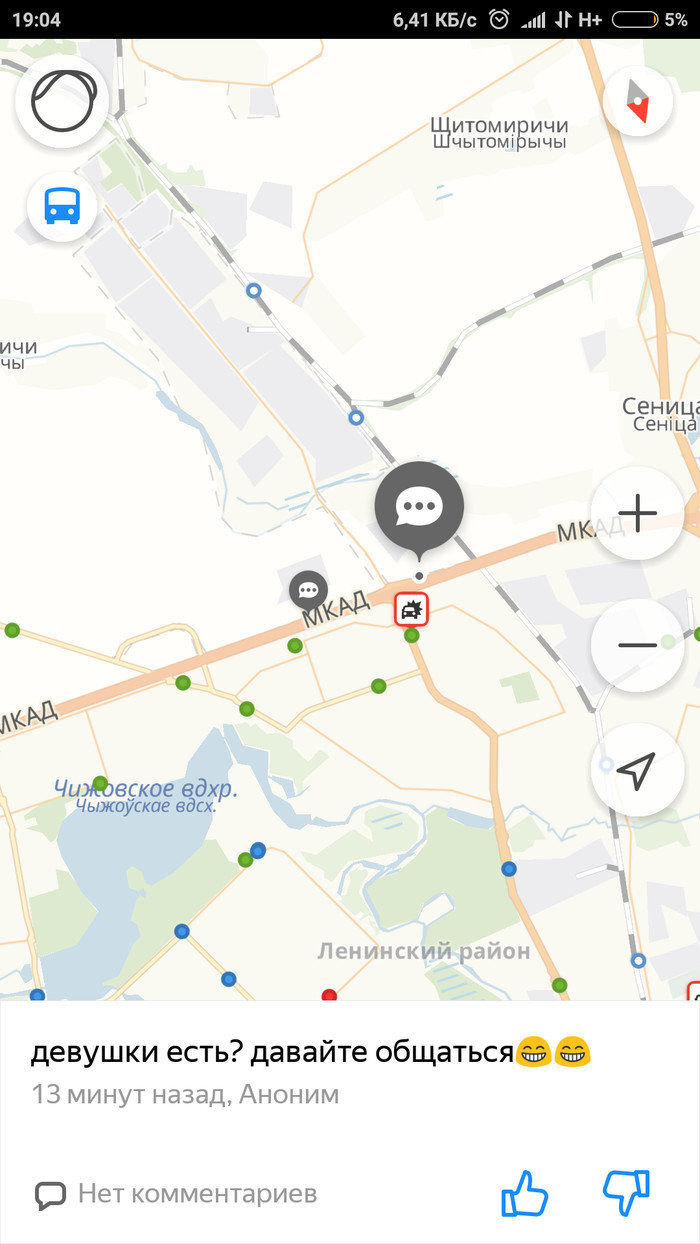Screen dimensions: 700x1244
Task: Center the map using the location arrow
Action: [x=637, y=770]
